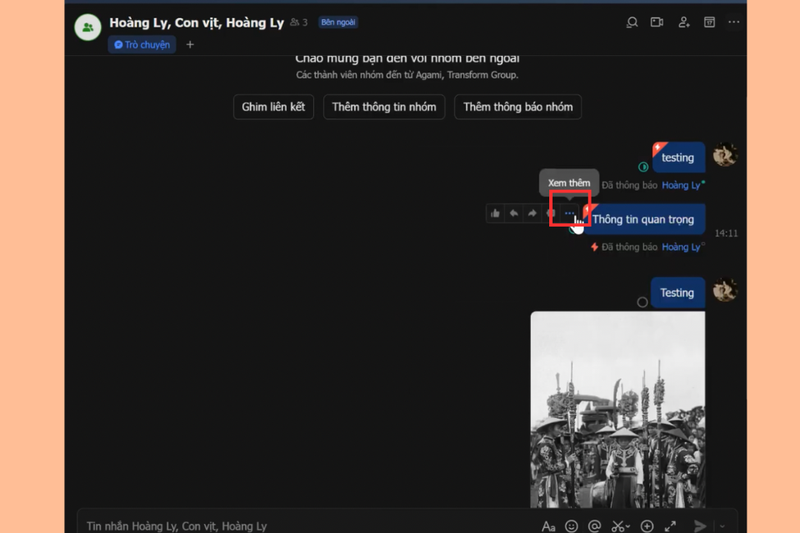This screenshot has height=533, width=800.
Task: Open search in chat icon
Action: pyautogui.click(x=632, y=22)
